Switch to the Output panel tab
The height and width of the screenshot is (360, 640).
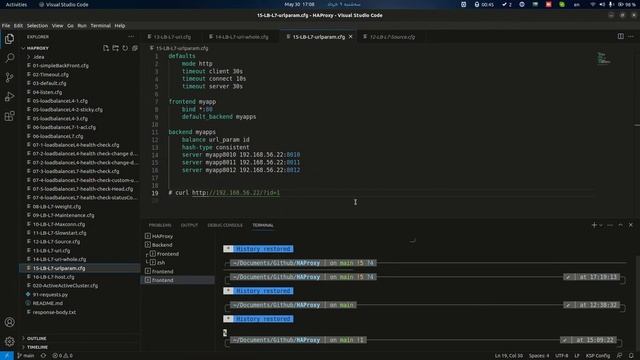pyautogui.click(x=189, y=225)
